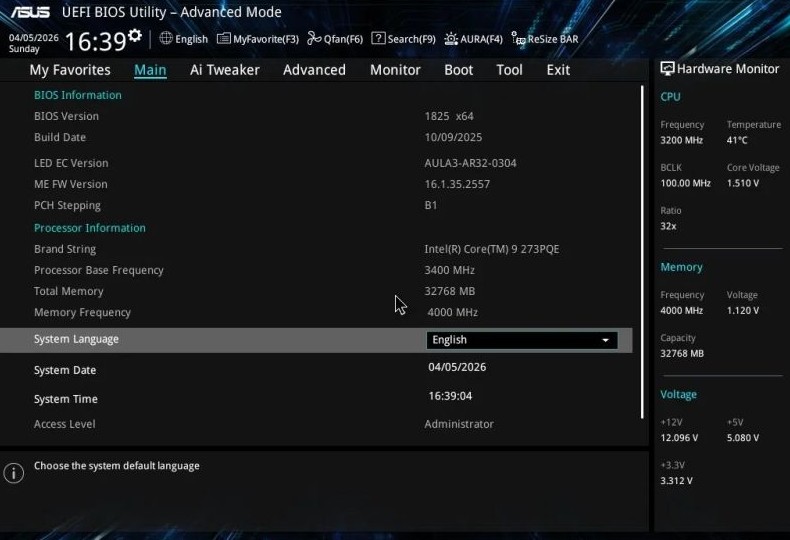Click the Hardware Monitor screen icon
This screenshot has width=790, height=540.
(667, 69)
